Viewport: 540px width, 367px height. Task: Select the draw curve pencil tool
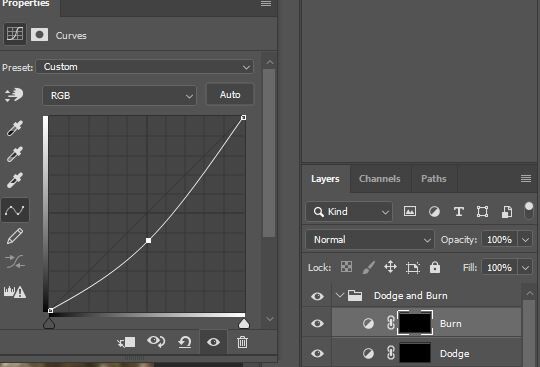pos(15,237)
